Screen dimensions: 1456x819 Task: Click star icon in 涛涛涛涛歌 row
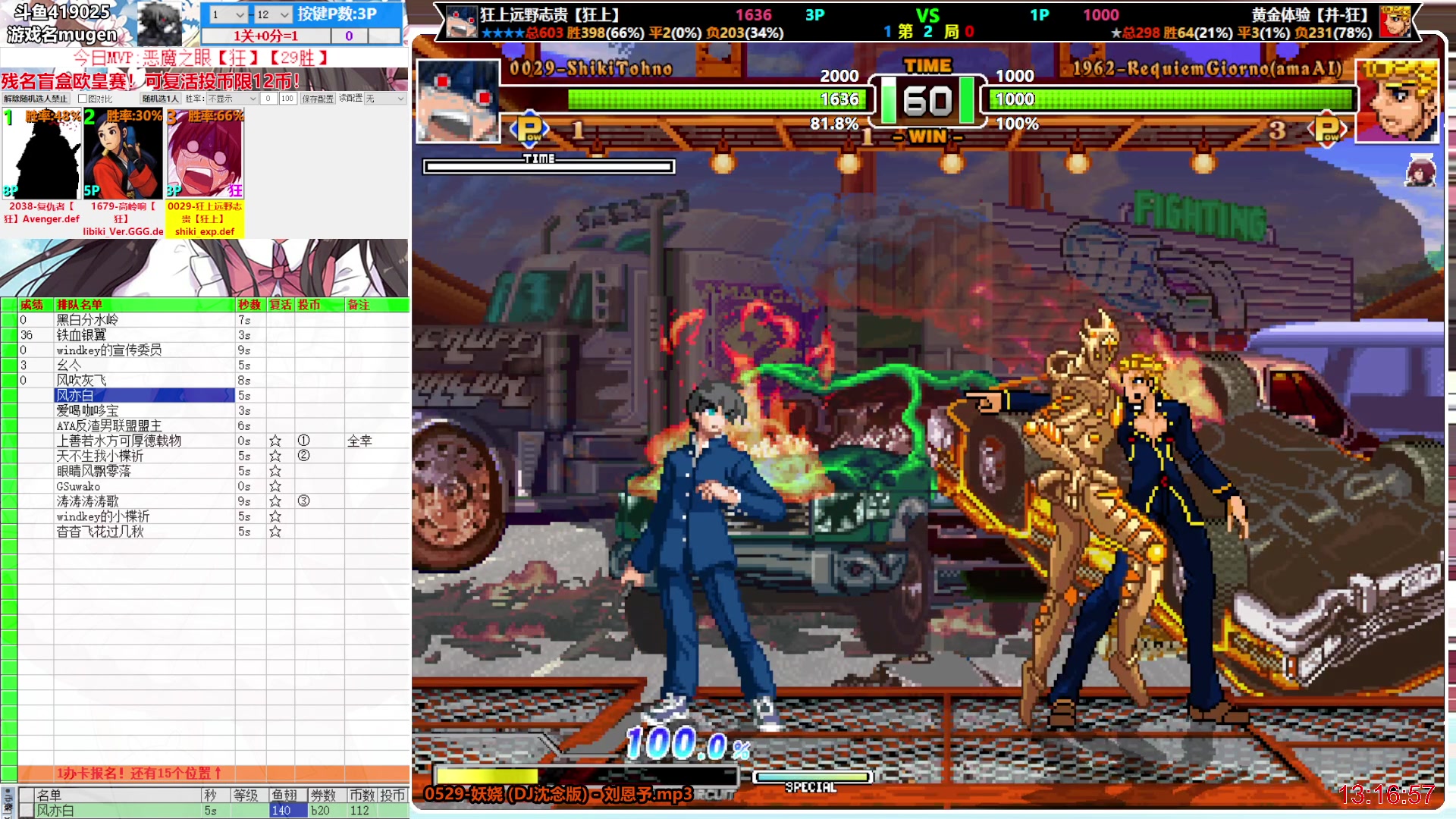275,501
